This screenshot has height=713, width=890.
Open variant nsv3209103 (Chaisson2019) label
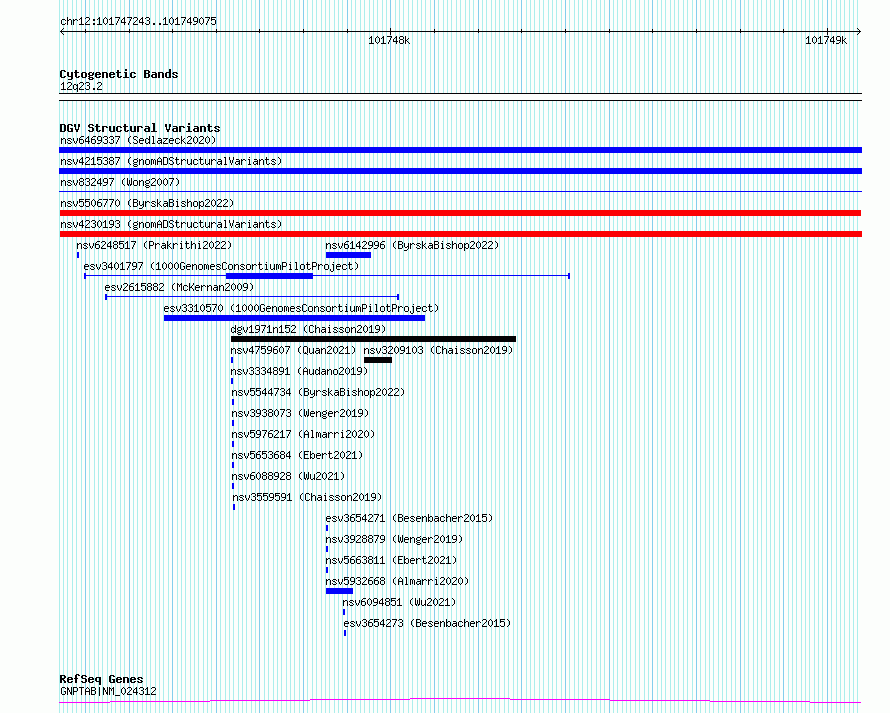[438, 350]
